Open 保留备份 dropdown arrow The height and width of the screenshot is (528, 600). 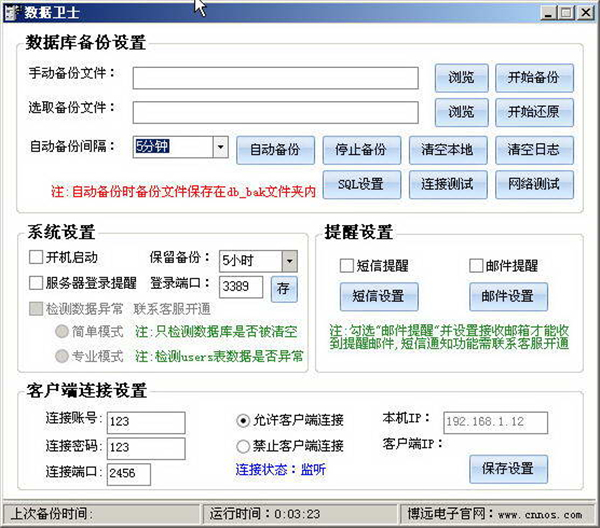[290, 261]
